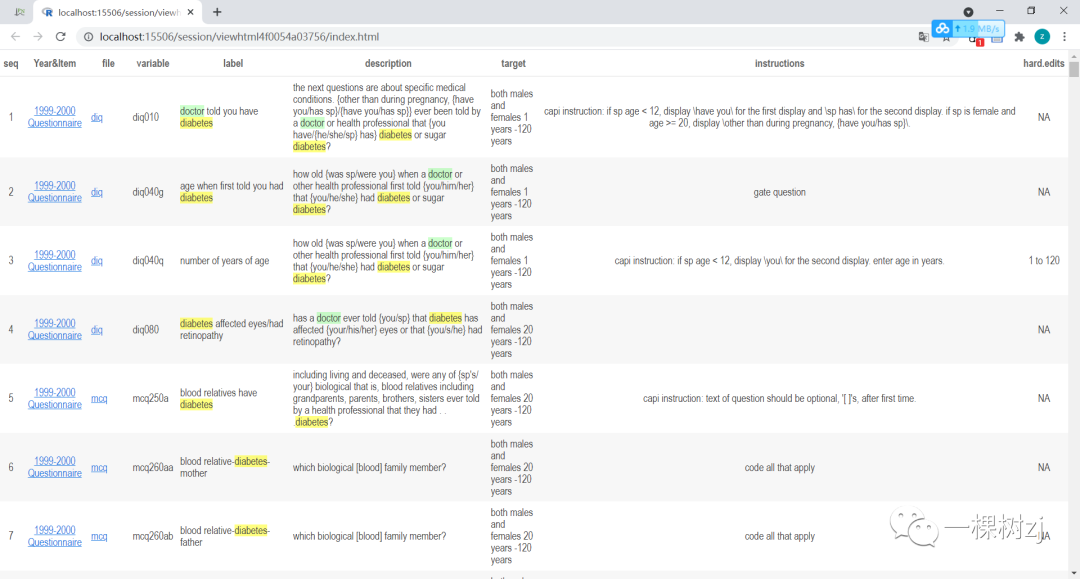Screen dimensions: 1080x579
Task: Select the variable cell diq040q
Action: [148, 261]
